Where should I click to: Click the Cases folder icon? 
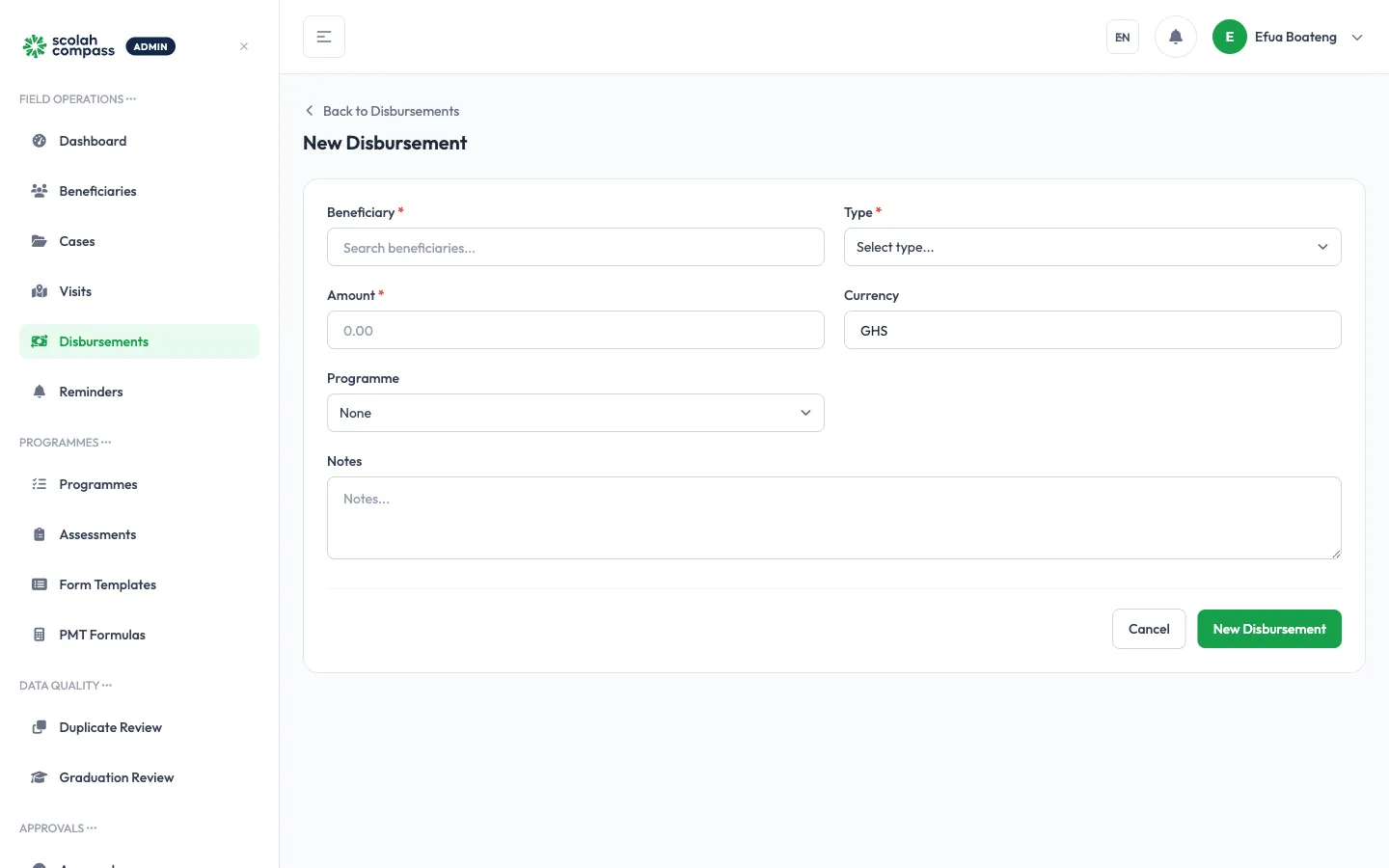[x=40, y=241]
